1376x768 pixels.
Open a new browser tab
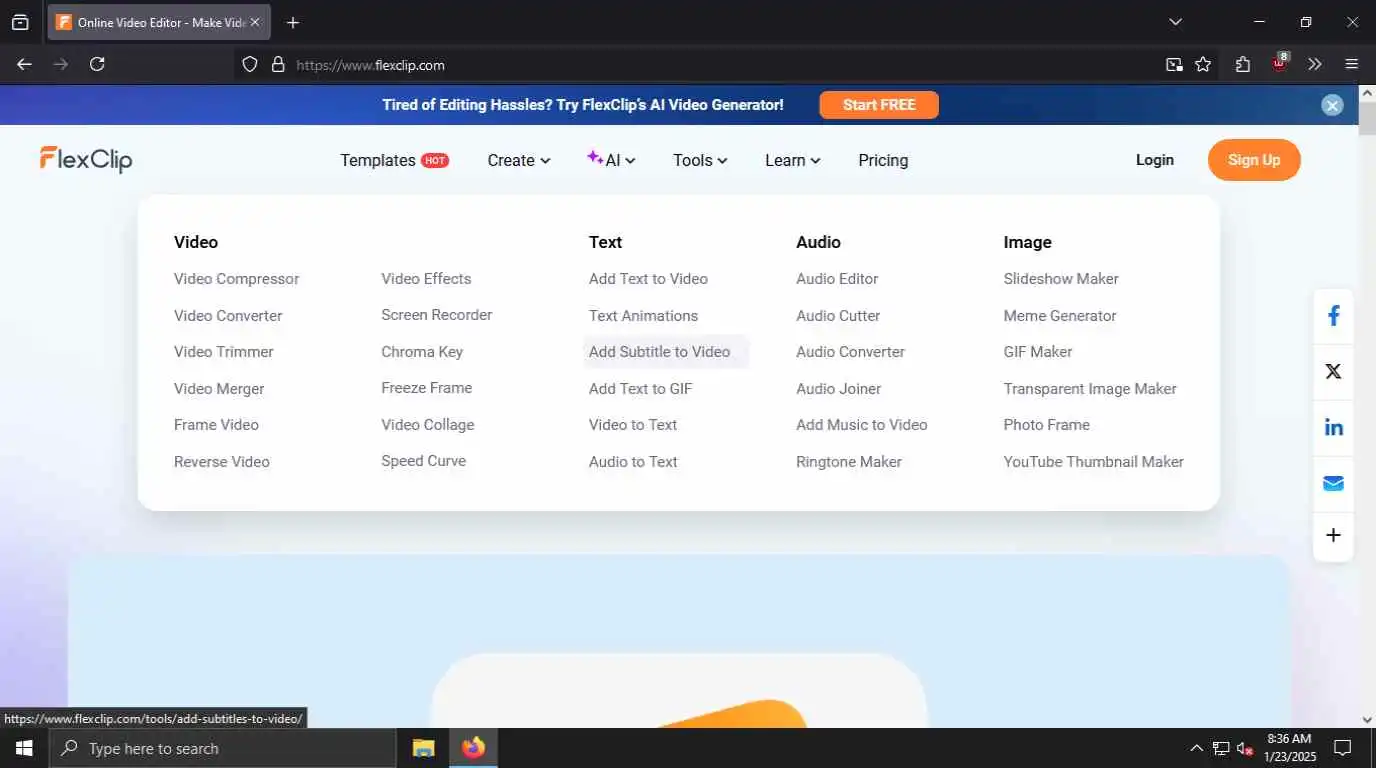point(293,22)
